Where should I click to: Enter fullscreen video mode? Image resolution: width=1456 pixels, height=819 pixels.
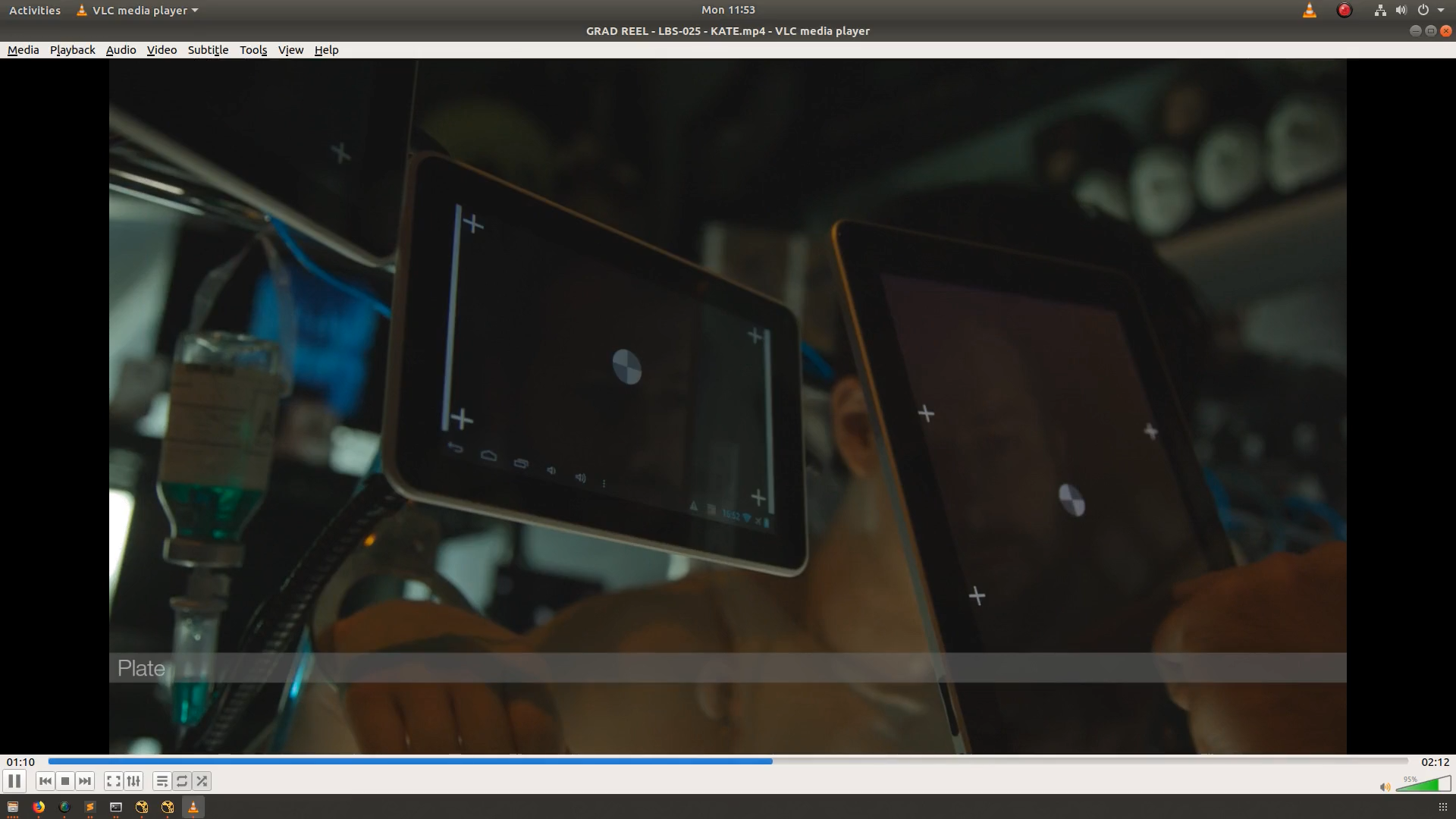113,781
